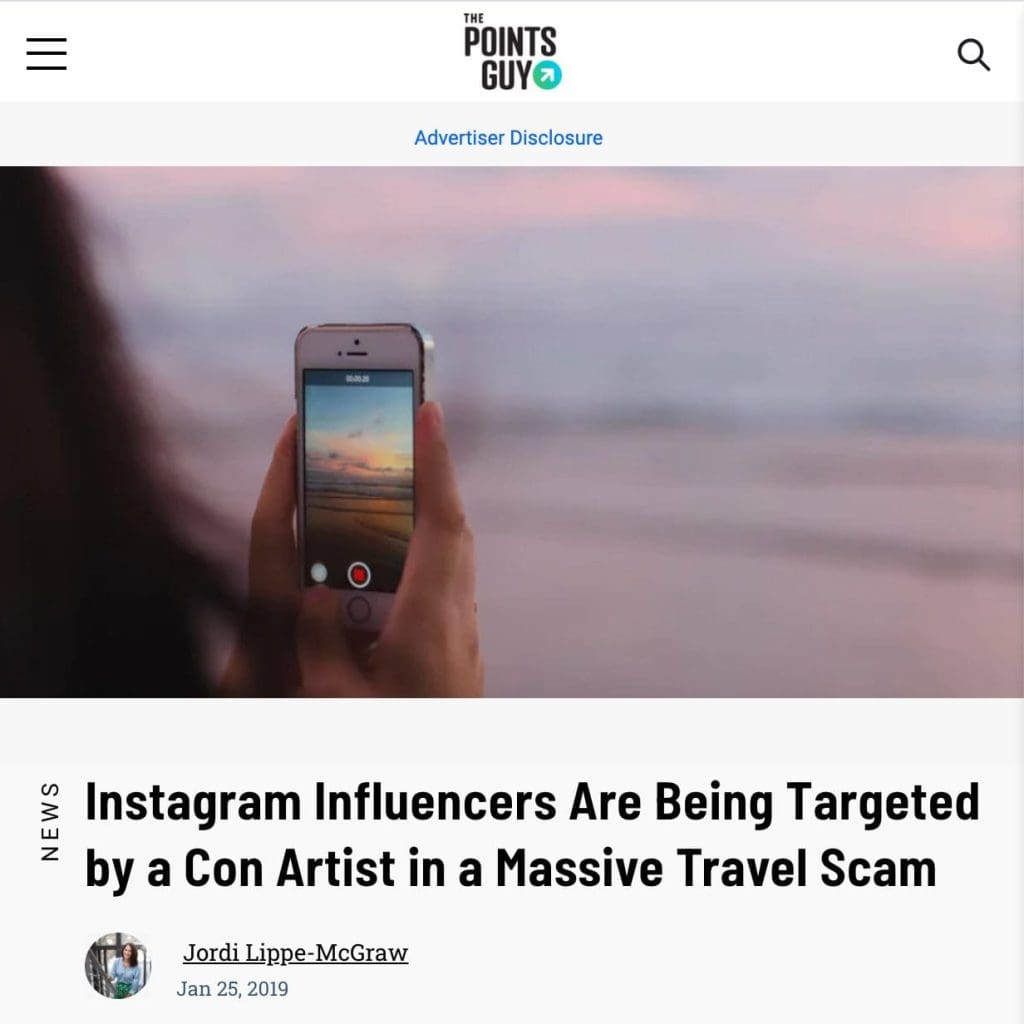Click the author's circular profile photo

coord(118,965)
